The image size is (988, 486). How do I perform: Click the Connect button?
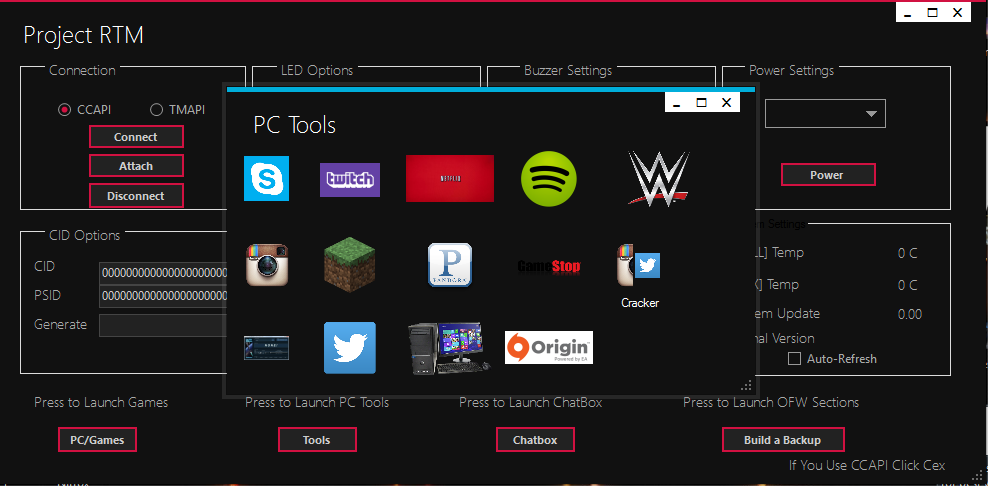pos(136,137)
